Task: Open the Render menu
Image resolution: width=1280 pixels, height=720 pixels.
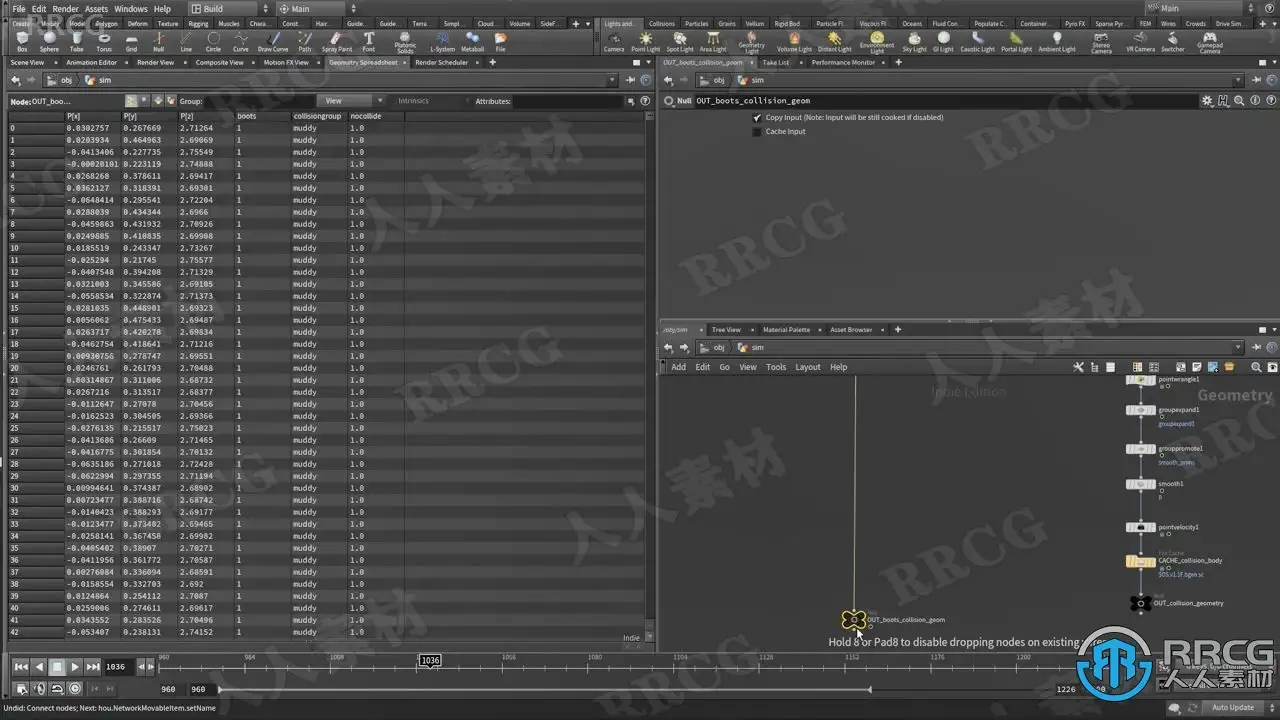Action: (x=65, y=9)
